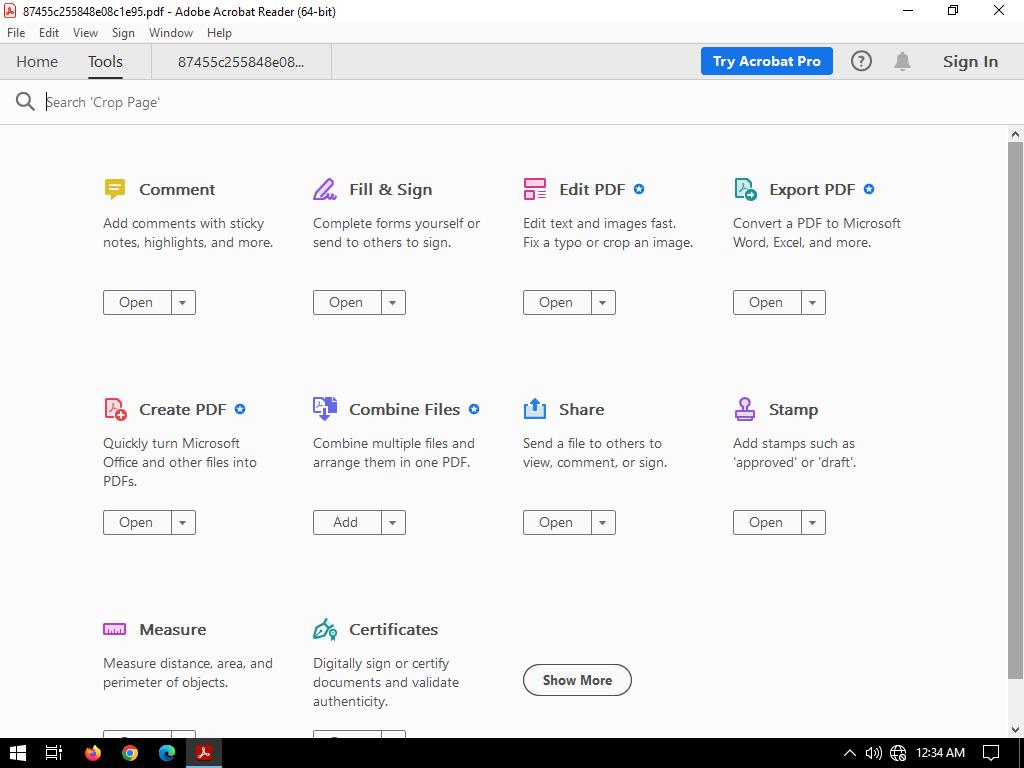Expand the Comment Open dropdown arrow
Screen dimensions: 1024x768
183,302
